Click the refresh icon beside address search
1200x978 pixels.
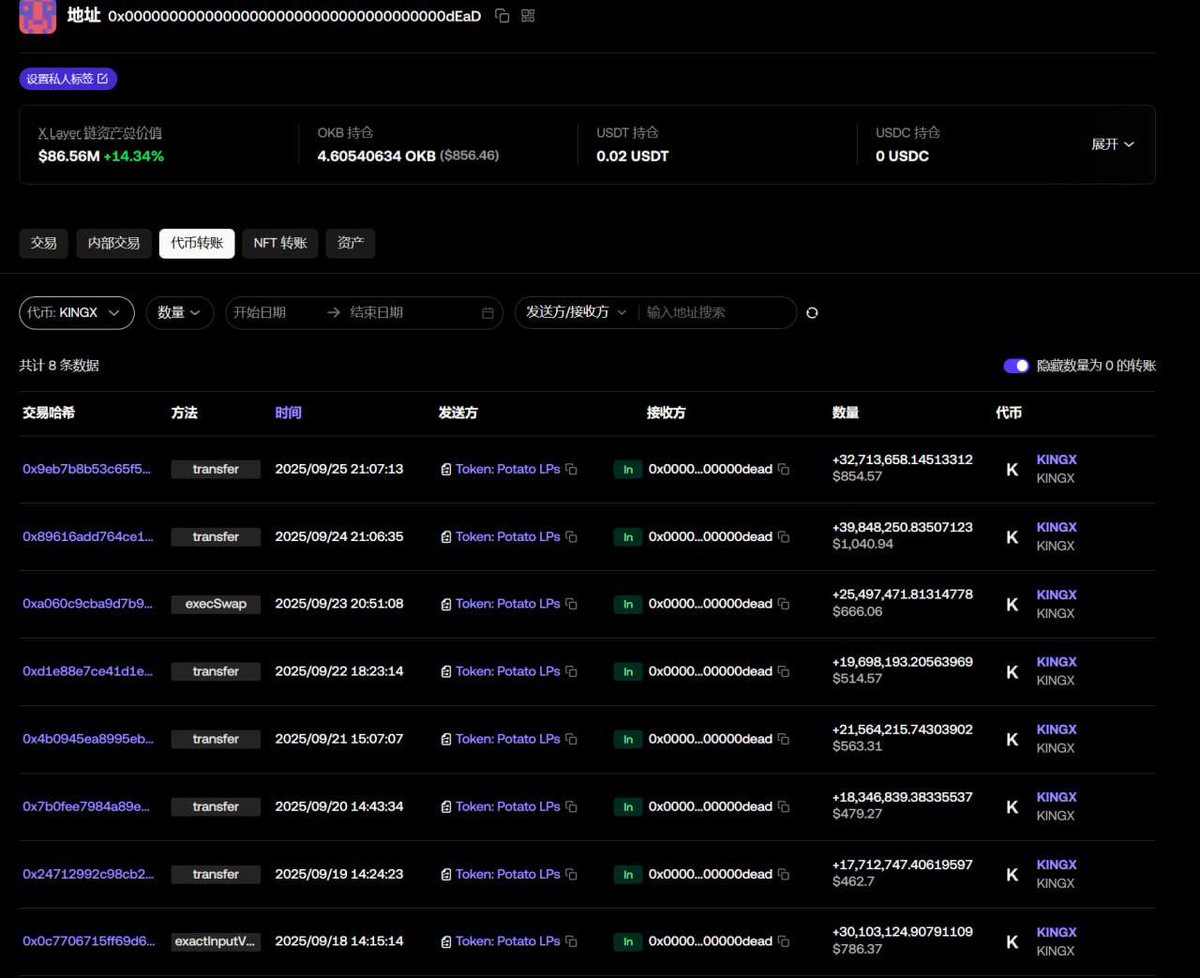[x=812, y=313]
